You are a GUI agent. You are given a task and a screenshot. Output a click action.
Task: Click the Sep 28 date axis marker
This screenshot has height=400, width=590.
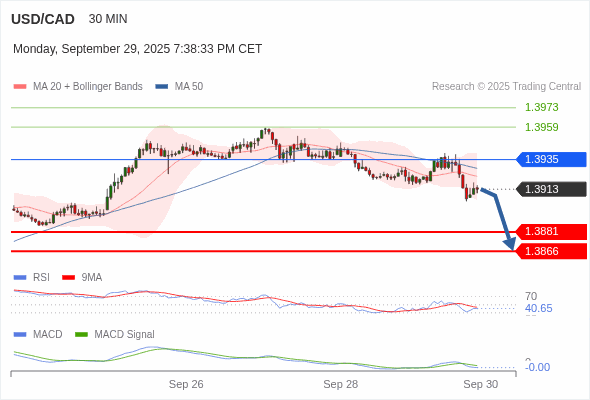341,384
